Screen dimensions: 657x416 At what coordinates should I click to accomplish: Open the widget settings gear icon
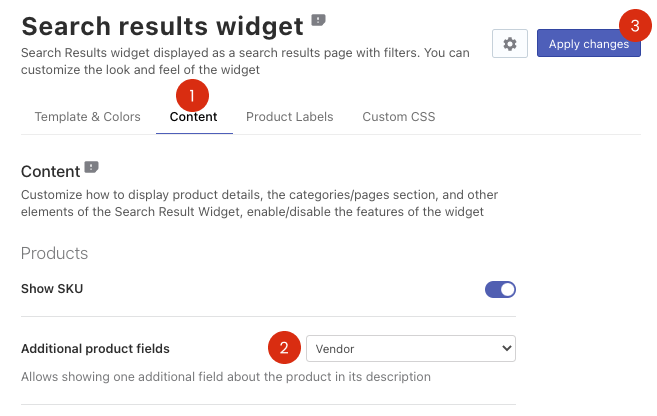(x=510, y=44)
